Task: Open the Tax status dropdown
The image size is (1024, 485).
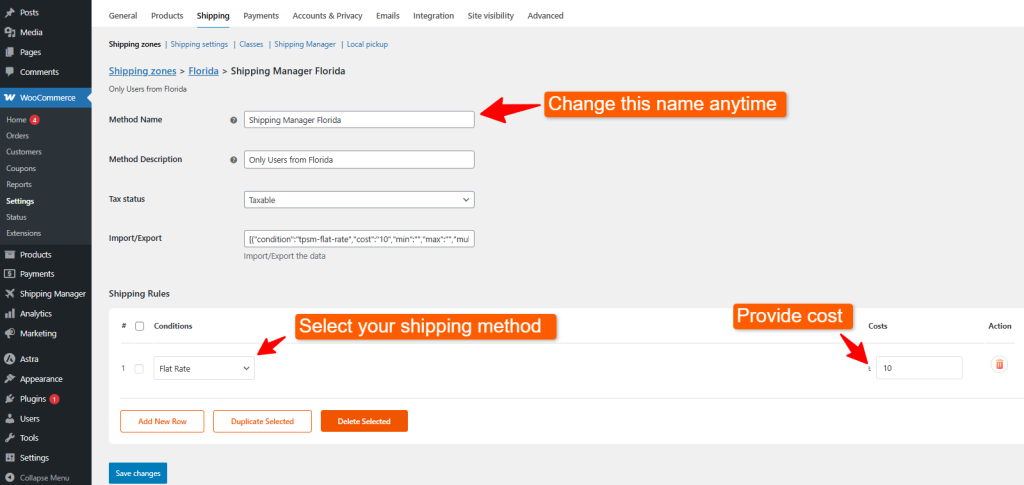Action: tap(359, 200)
